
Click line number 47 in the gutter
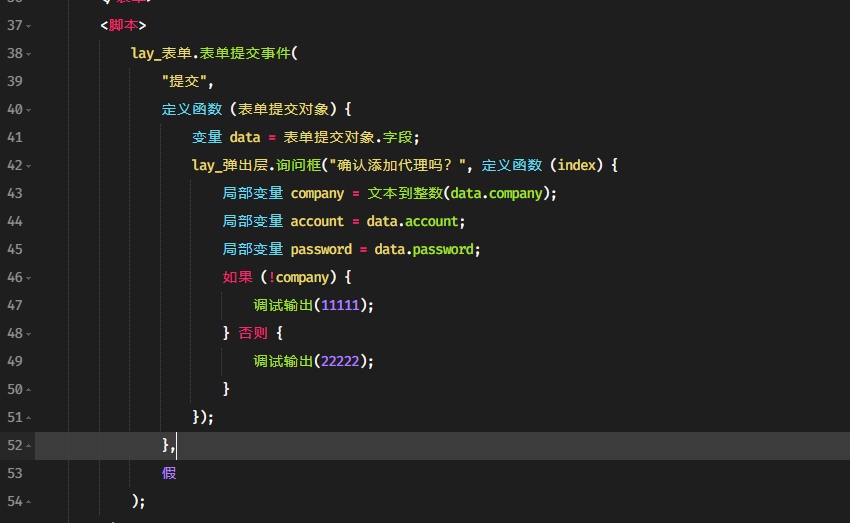[15, 305]
